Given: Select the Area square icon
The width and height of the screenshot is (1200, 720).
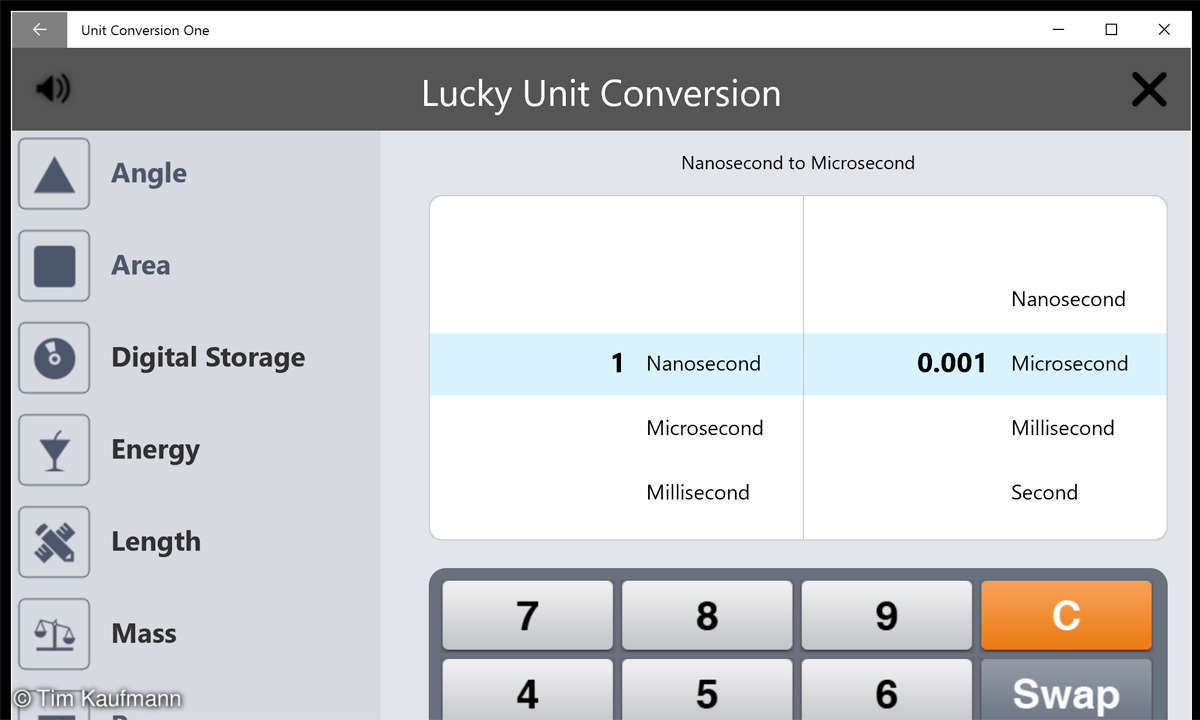Looking at the screenshot, I should tap(54, 266).
